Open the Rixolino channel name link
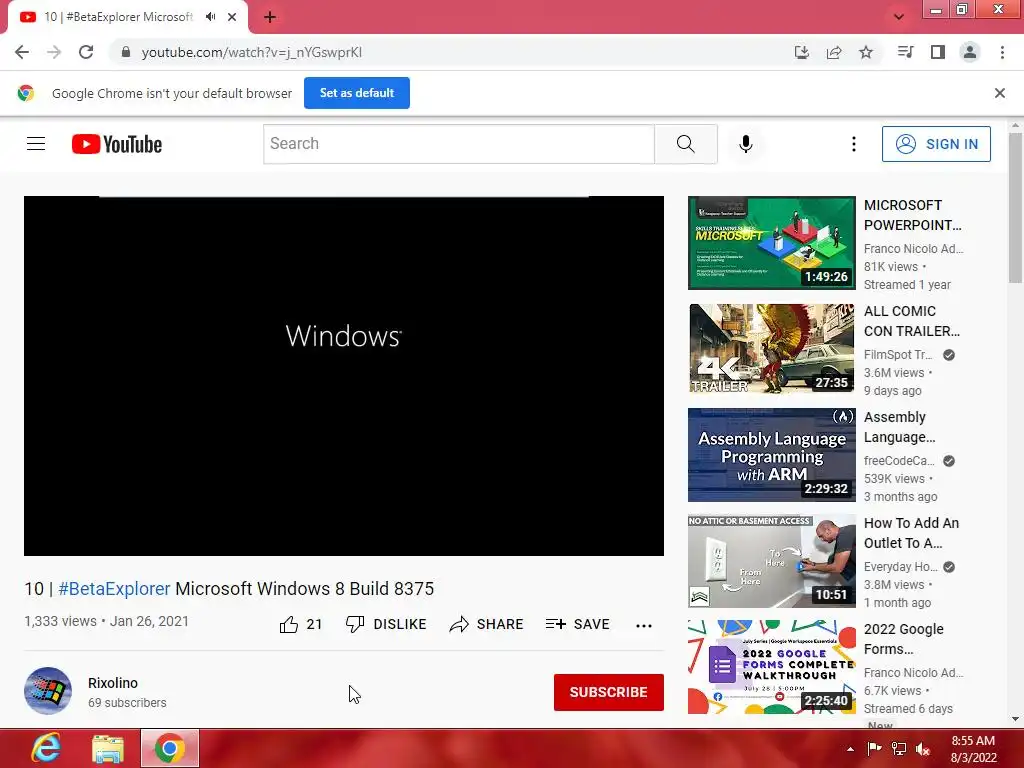Viewport: 1024px width, 768px height. [x=113, y=683]
